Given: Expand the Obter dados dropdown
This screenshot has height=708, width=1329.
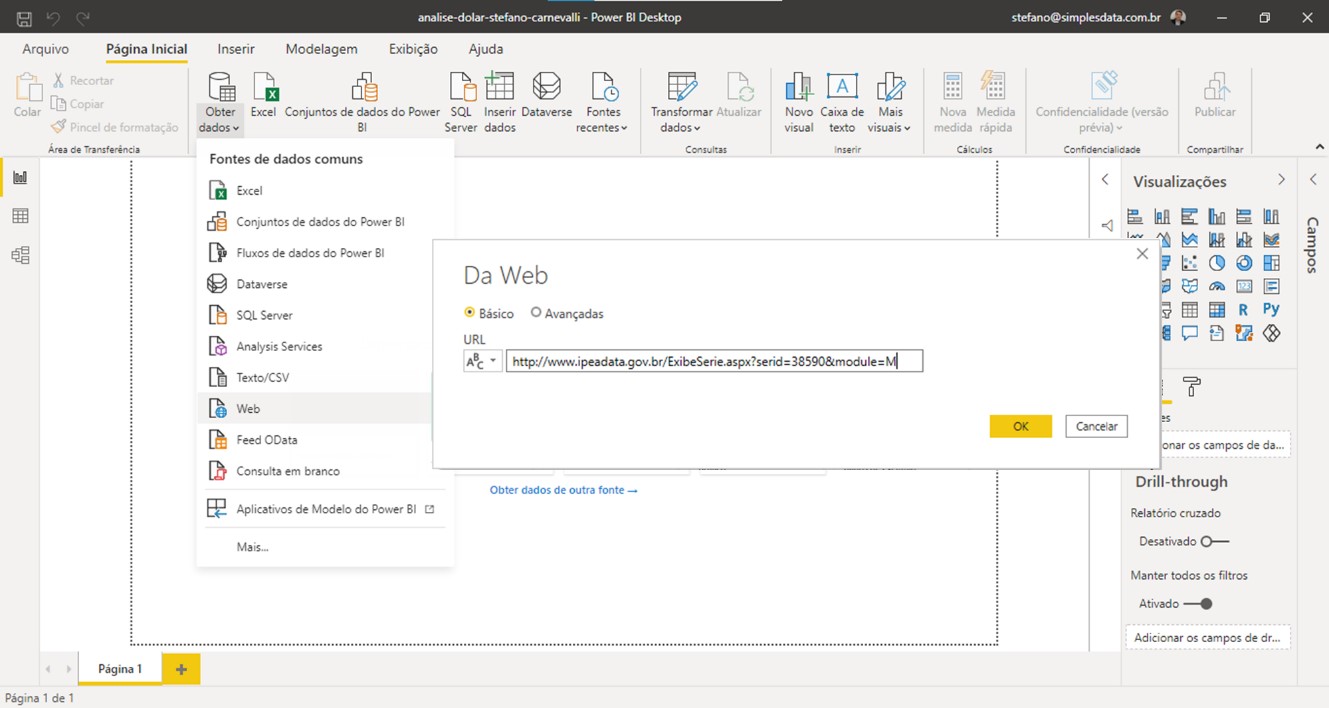Looking at the screenshot, I should (220, 128).
